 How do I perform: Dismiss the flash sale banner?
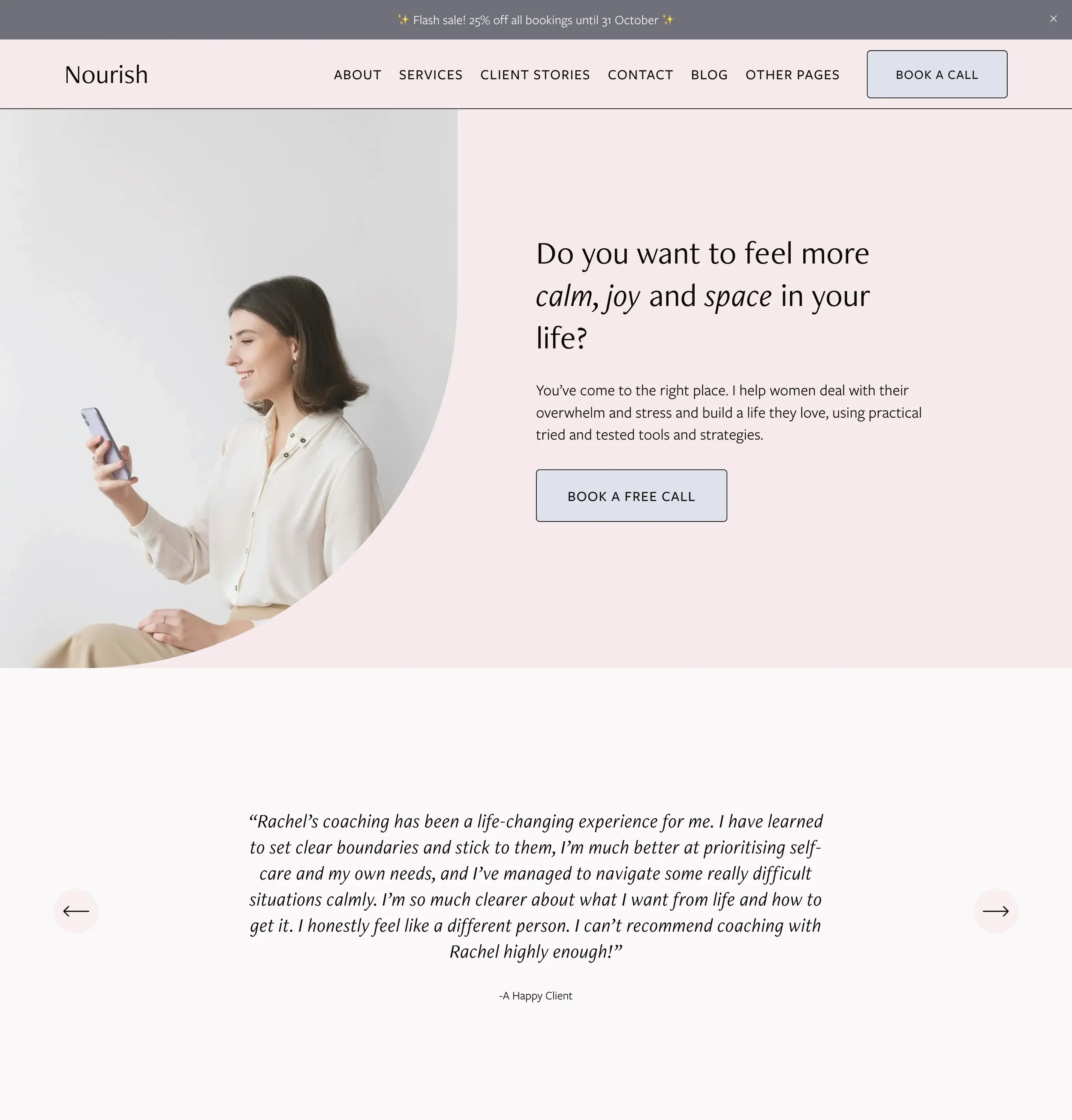(x=1053, y=19)
